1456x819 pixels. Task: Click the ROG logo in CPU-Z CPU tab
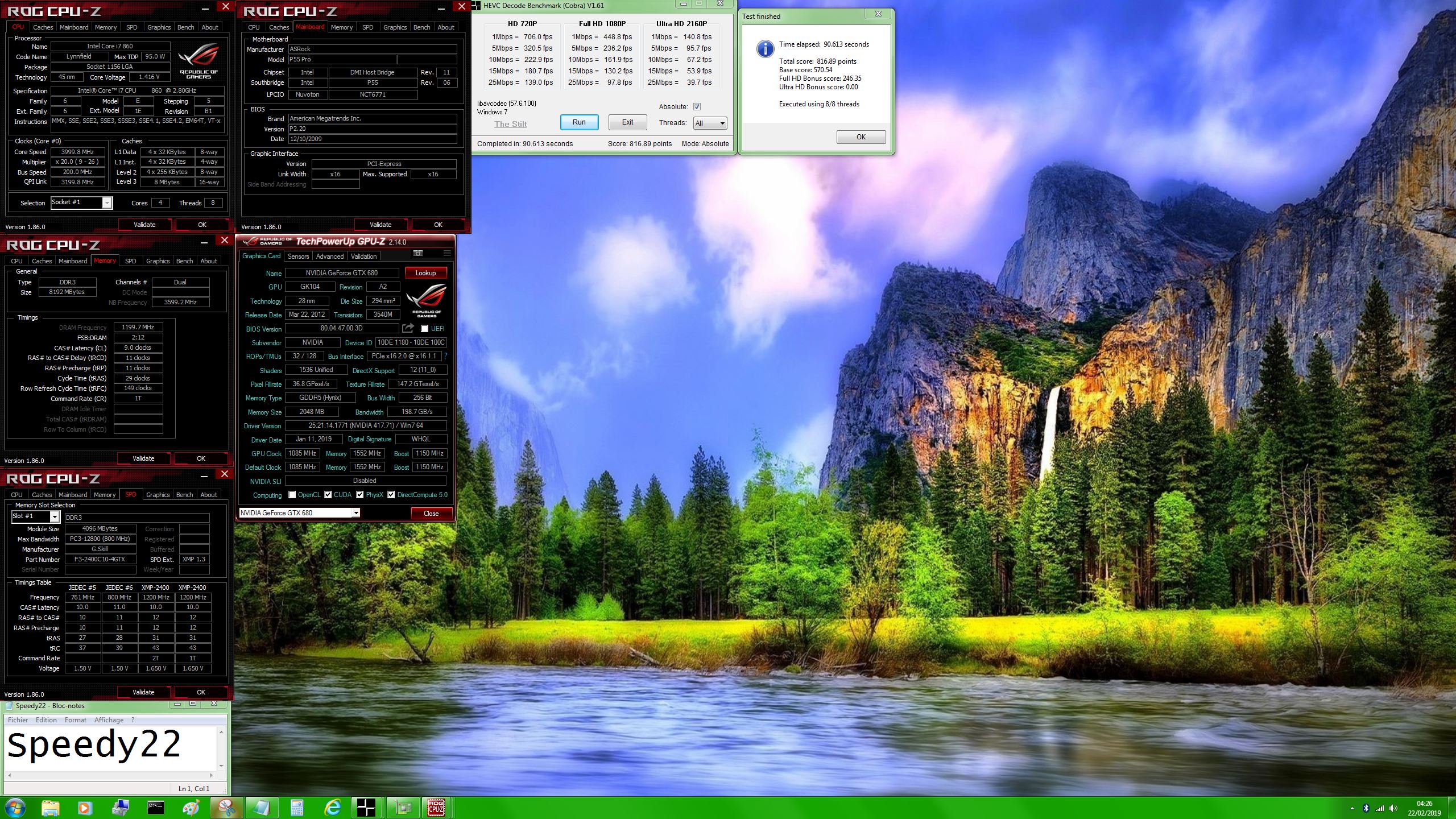pyautogui.click(x=198, y=61)
